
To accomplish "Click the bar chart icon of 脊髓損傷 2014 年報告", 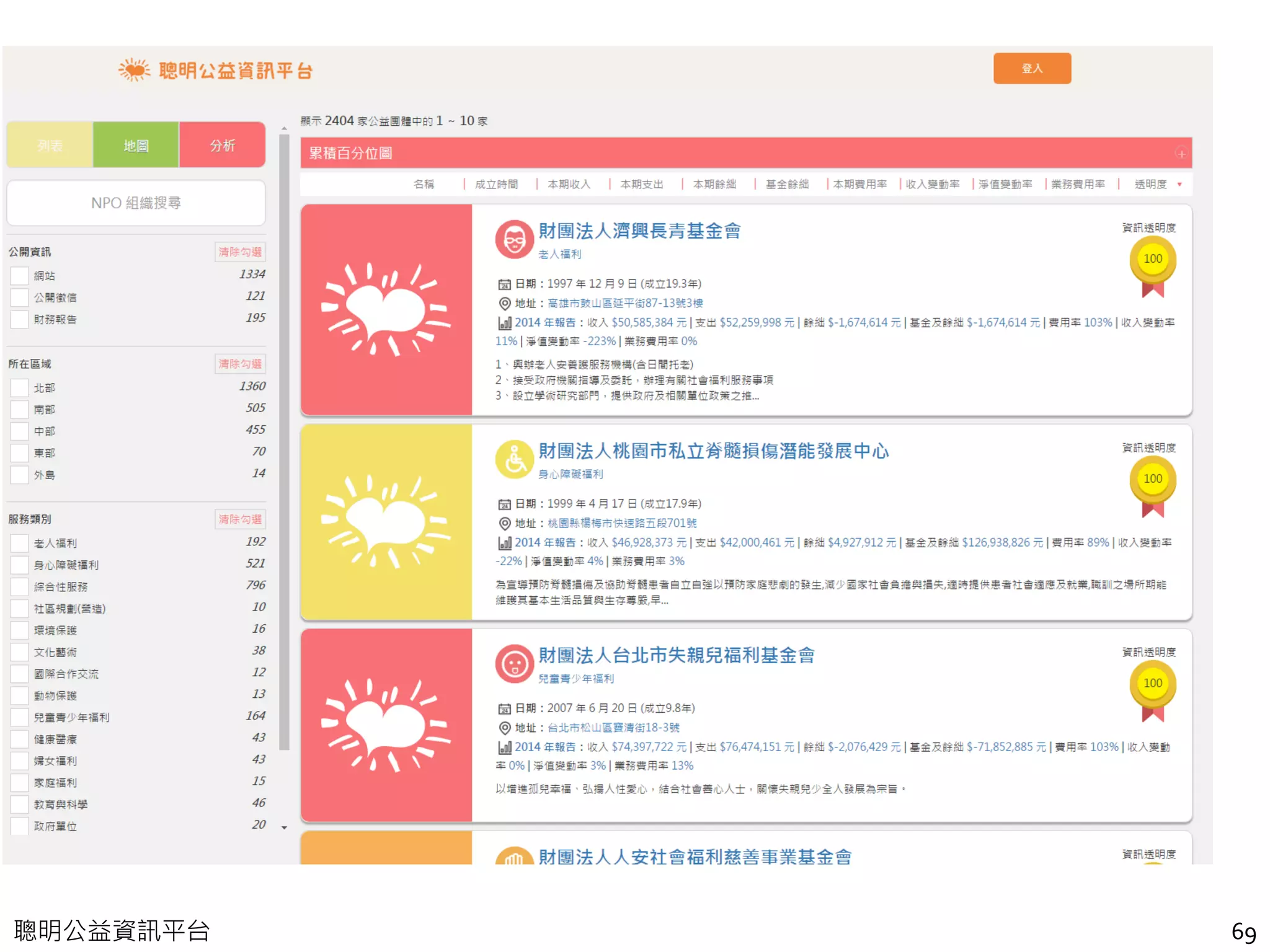I will click(x=505, y=543).
